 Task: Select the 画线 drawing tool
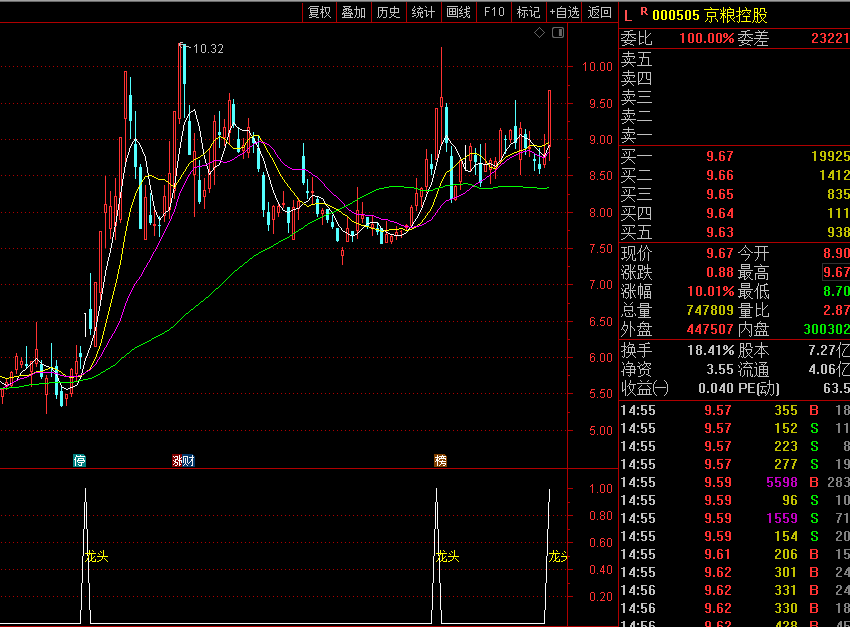pos(458,12)
